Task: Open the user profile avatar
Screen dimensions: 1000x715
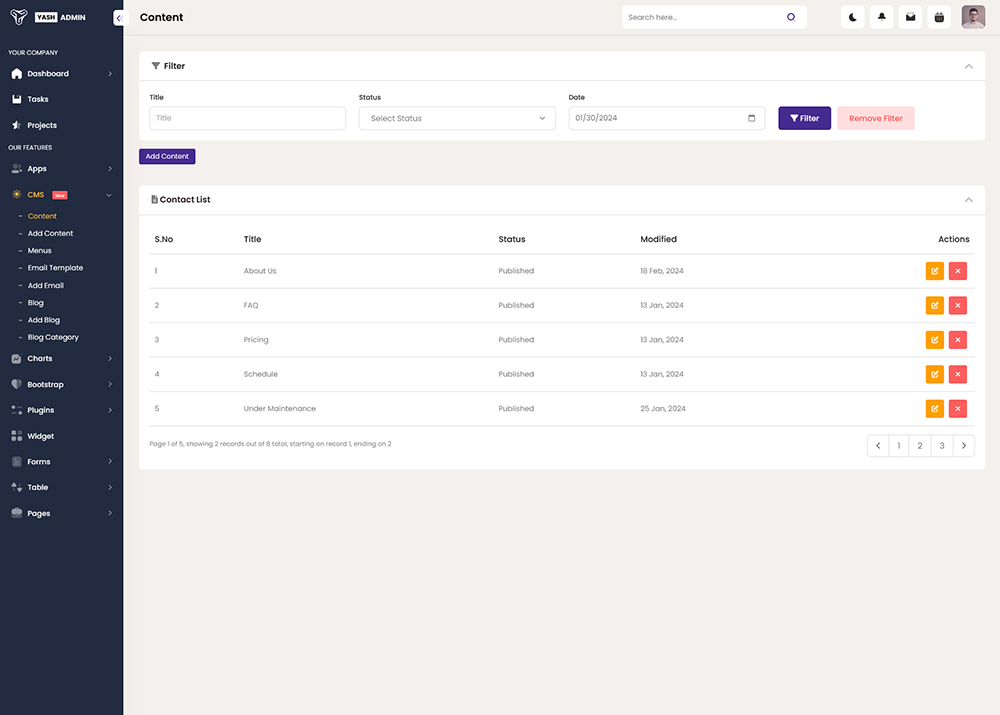Action: (973, 17)
